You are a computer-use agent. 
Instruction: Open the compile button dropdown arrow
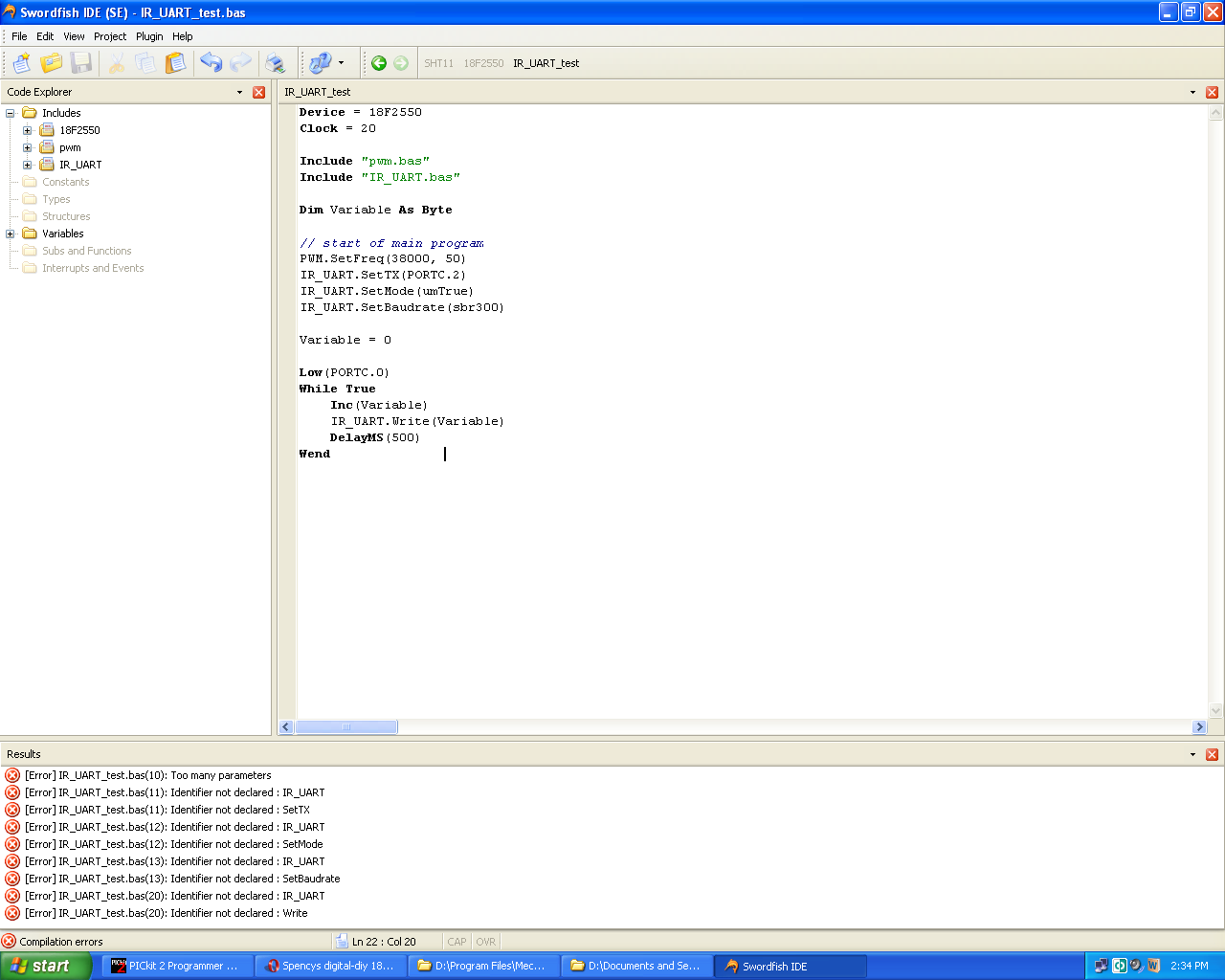(x=341, y=63)
